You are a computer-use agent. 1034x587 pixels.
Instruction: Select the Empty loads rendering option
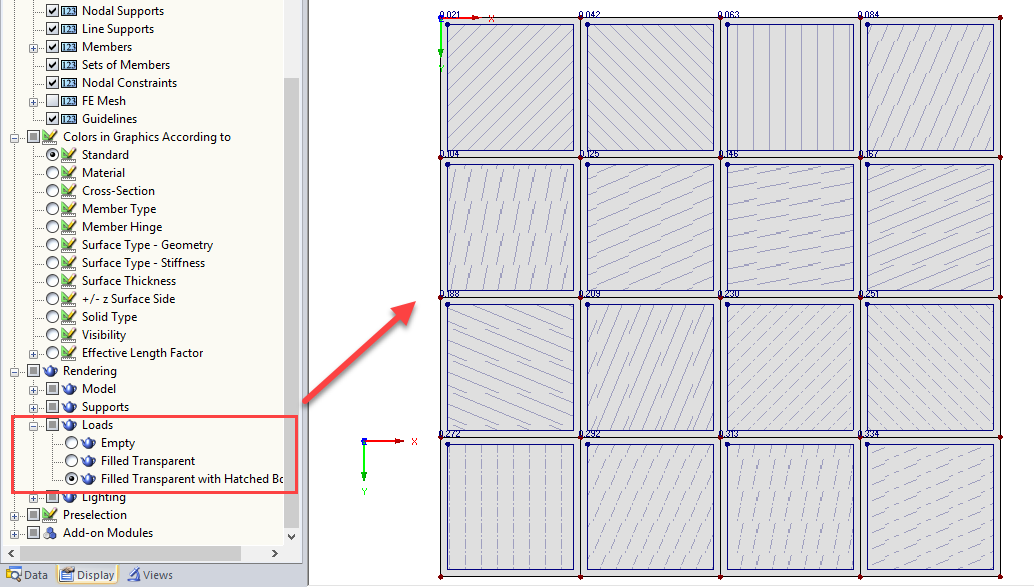(x=72, y=442)
